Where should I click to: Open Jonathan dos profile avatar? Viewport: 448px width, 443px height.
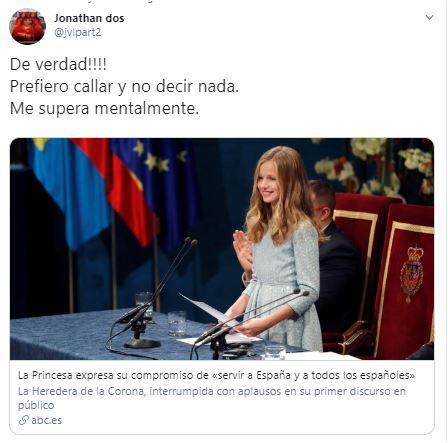point(27,27)
